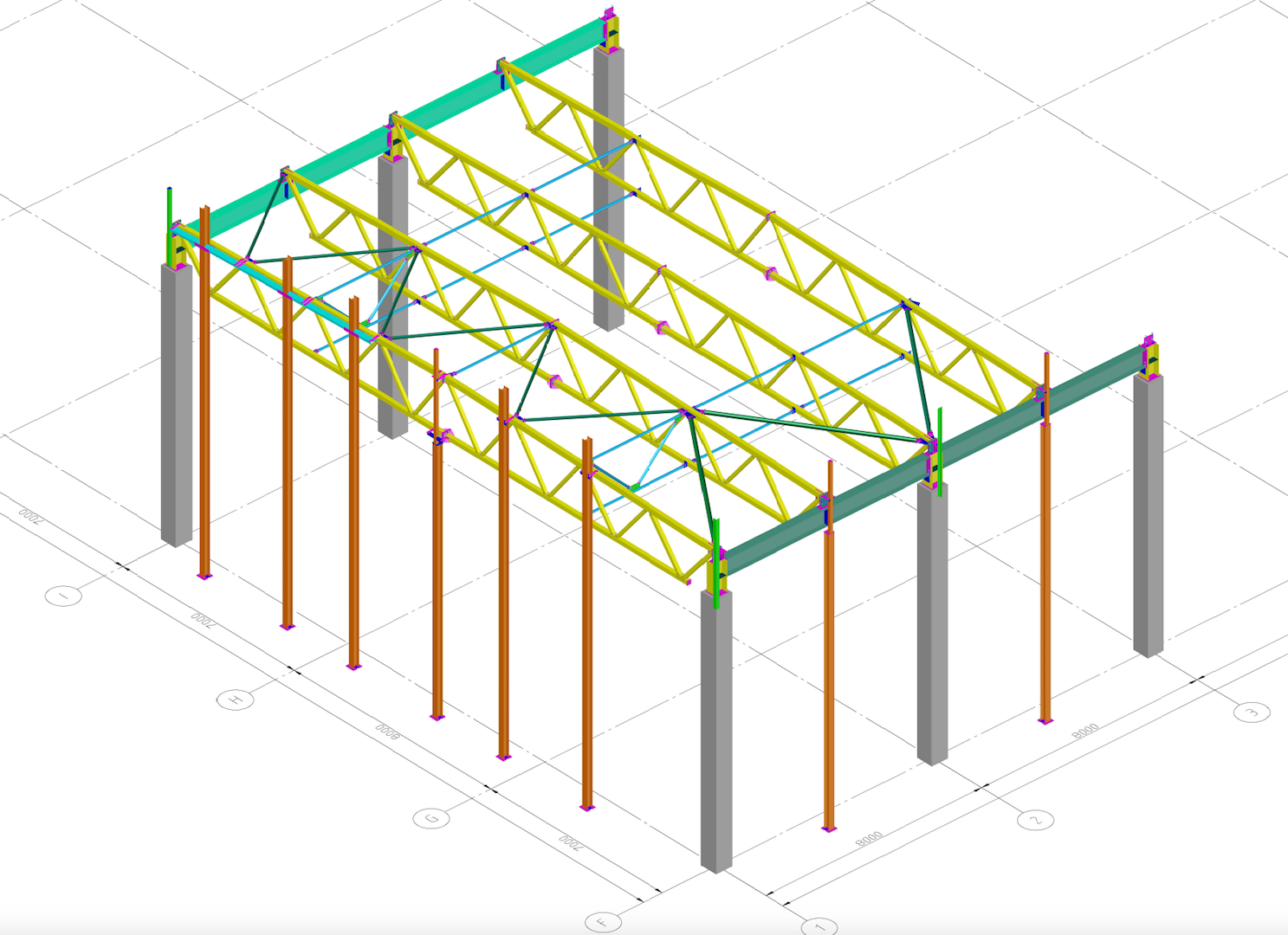Select the dark grey-green beam above grids 1 to 3
This screenshot has width=1288, height=935.
coord(935,460)
